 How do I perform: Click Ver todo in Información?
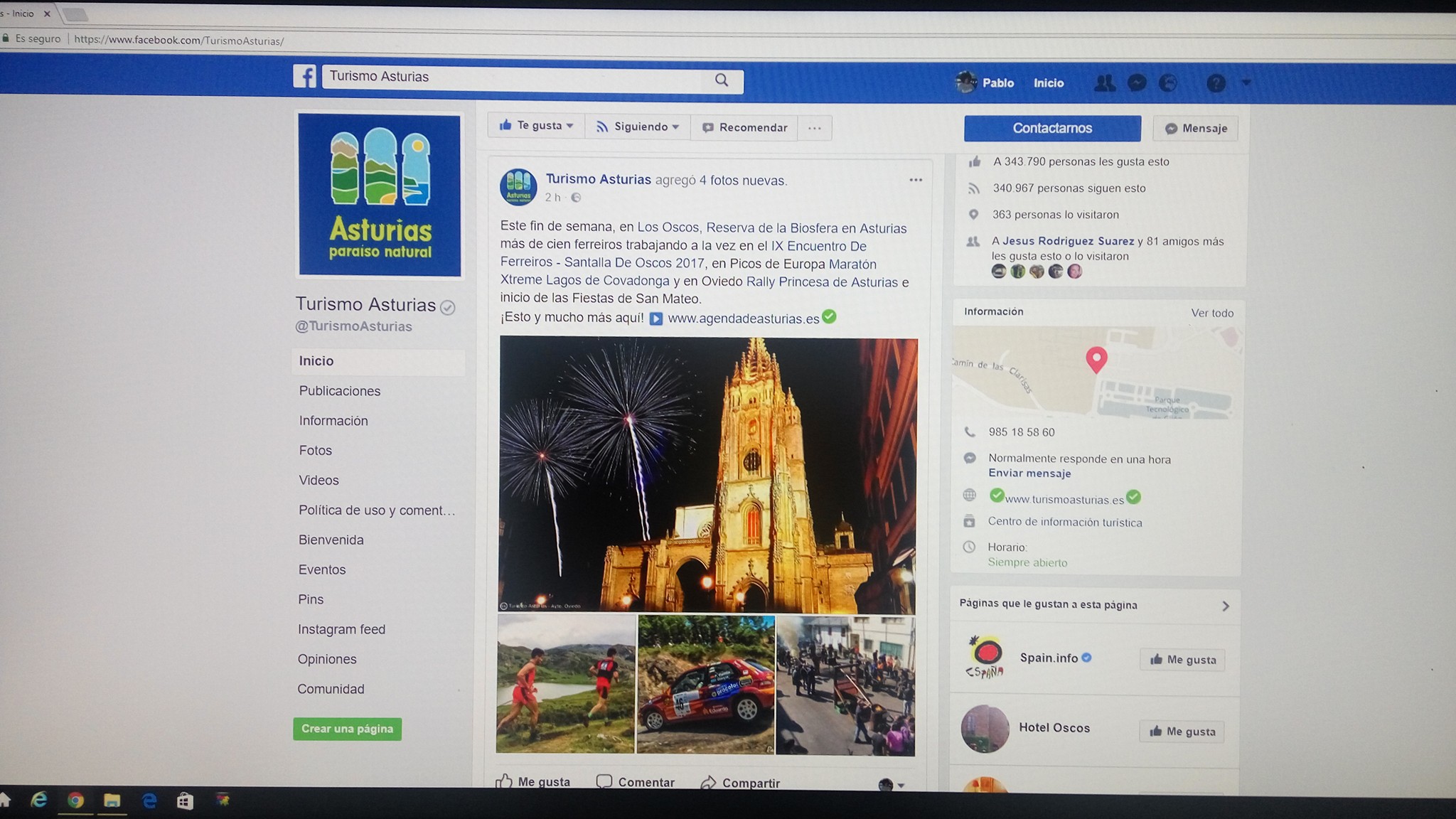pyautogui.click(x=1212, y=313)
